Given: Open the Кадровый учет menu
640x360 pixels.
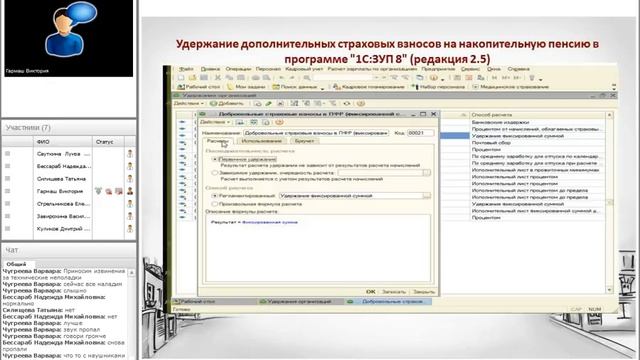Looking at the screenshot, I should [304, 69].
